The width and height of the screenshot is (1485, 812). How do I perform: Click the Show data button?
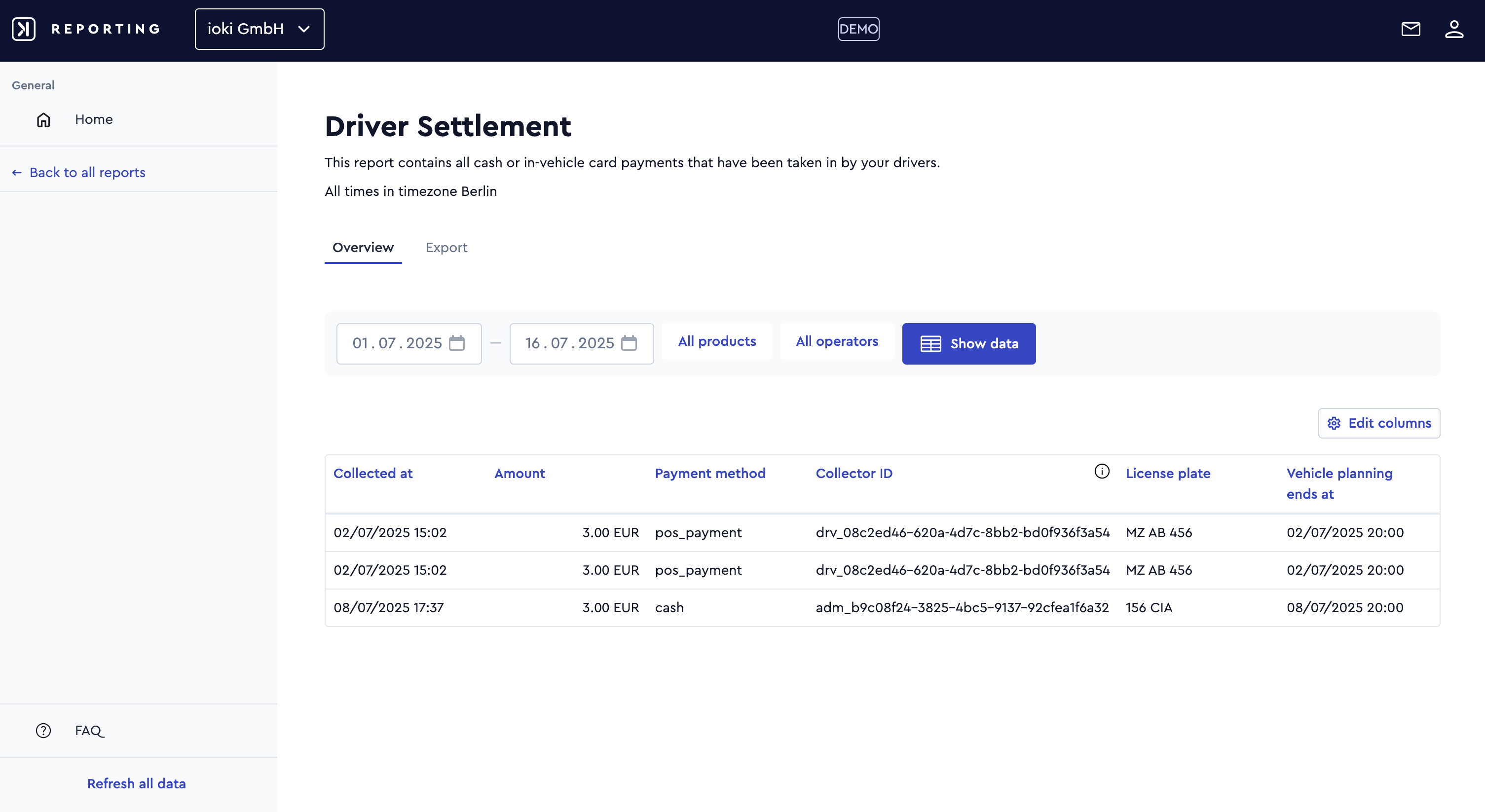tap(968, 343)
